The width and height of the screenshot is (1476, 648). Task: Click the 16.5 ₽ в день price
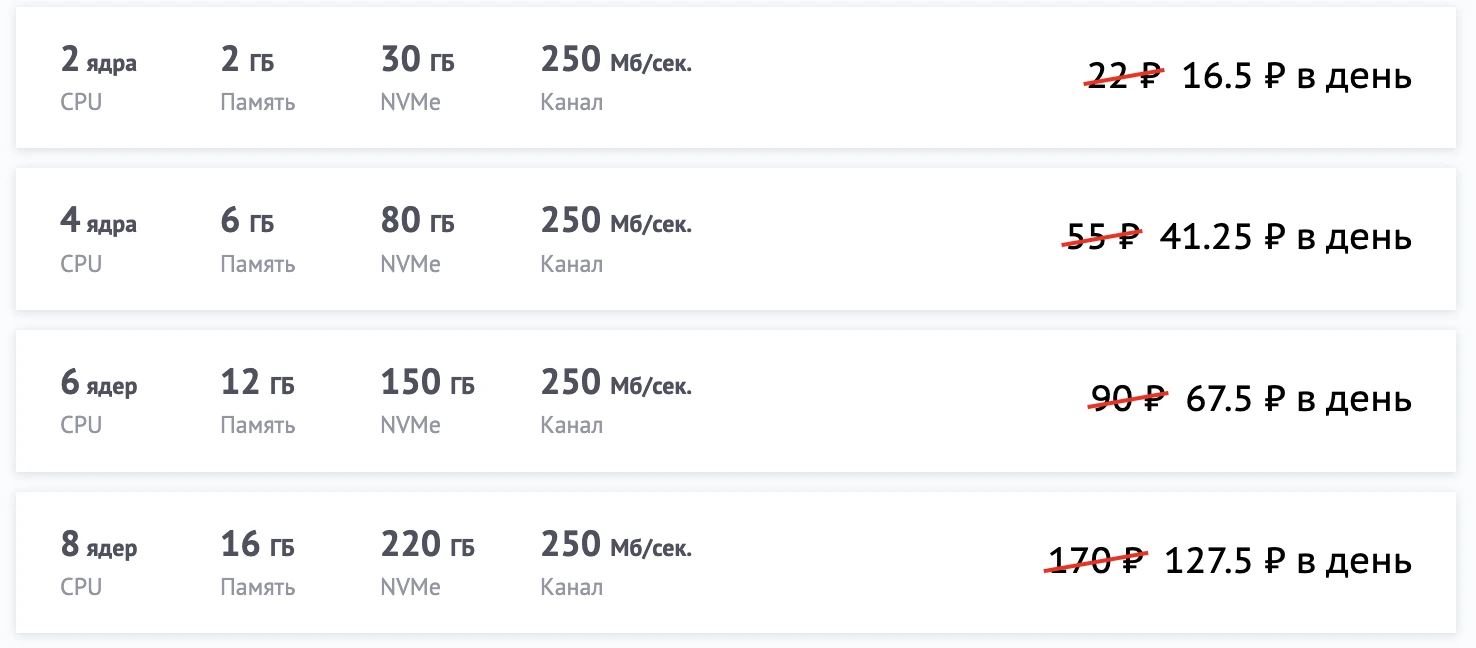pos(1296,76)
